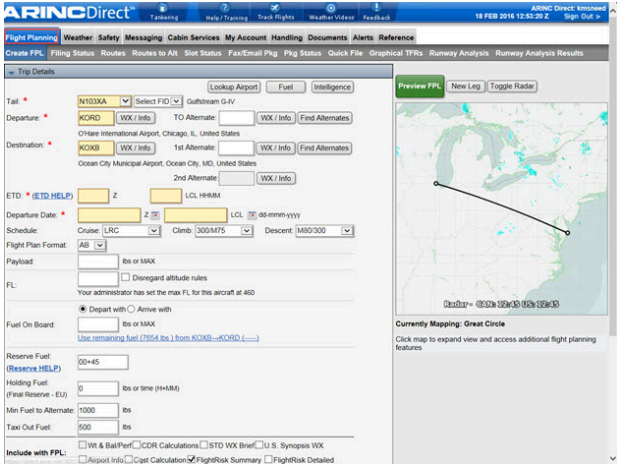This screenshot has height=464, width=617.
Task: Click the Taxi Out Fuel field
Action: 98,427
